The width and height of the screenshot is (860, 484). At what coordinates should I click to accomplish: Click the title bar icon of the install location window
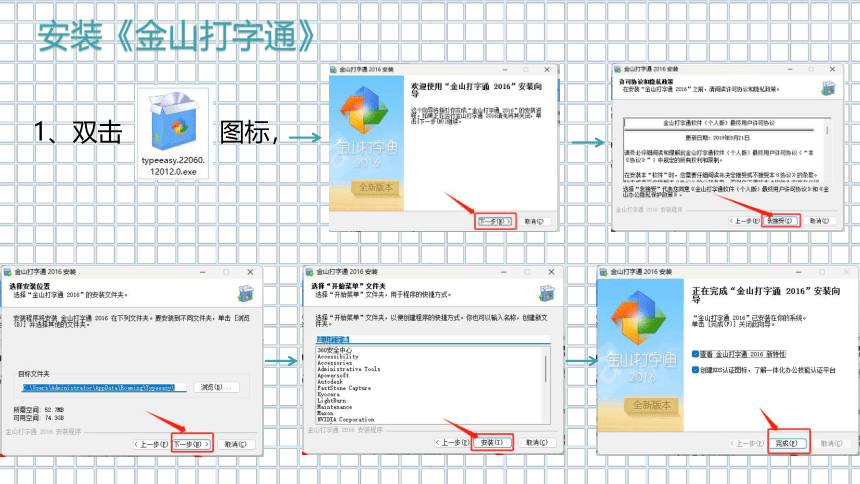[8, 272]
